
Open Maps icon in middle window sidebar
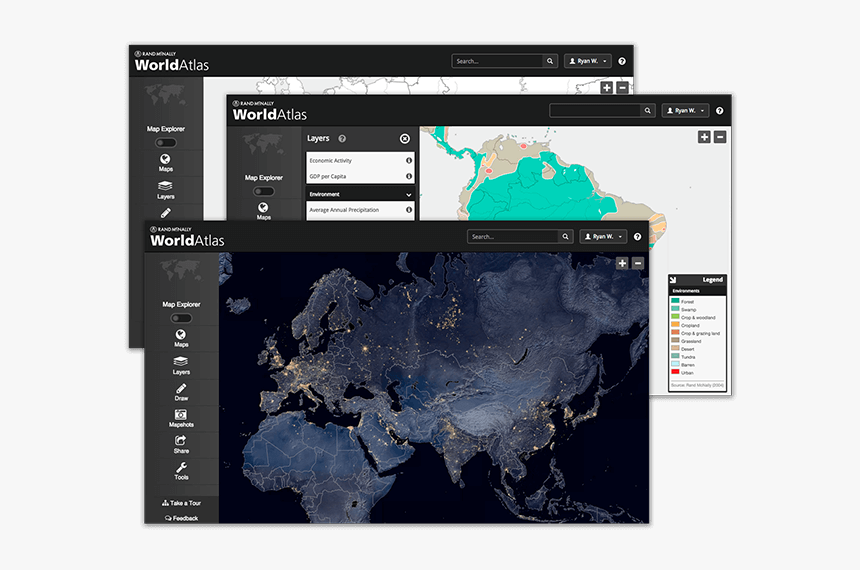pos(263,211)
